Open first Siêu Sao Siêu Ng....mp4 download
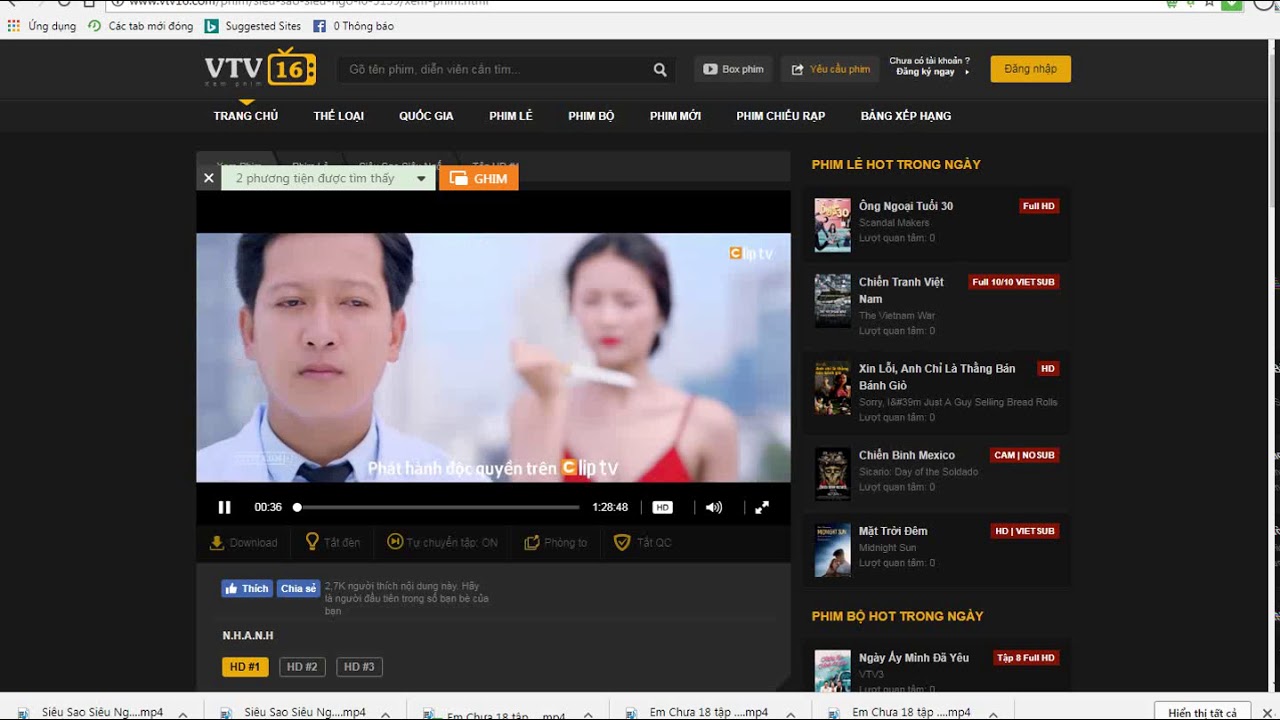The image size is (1280, 720). click(x=92, y=712)
